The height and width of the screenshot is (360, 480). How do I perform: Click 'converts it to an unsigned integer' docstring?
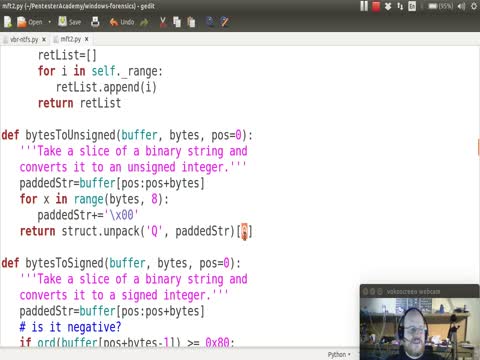[x=133, y=167]
